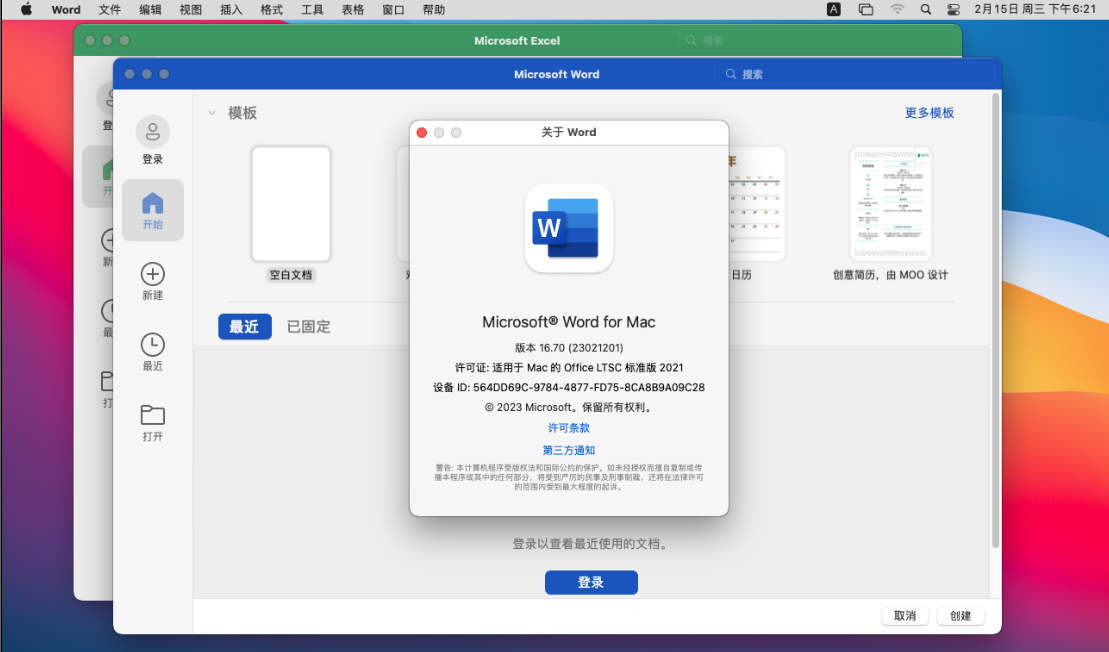Click the "Microsoft Excel" window title

pos(517,41)
